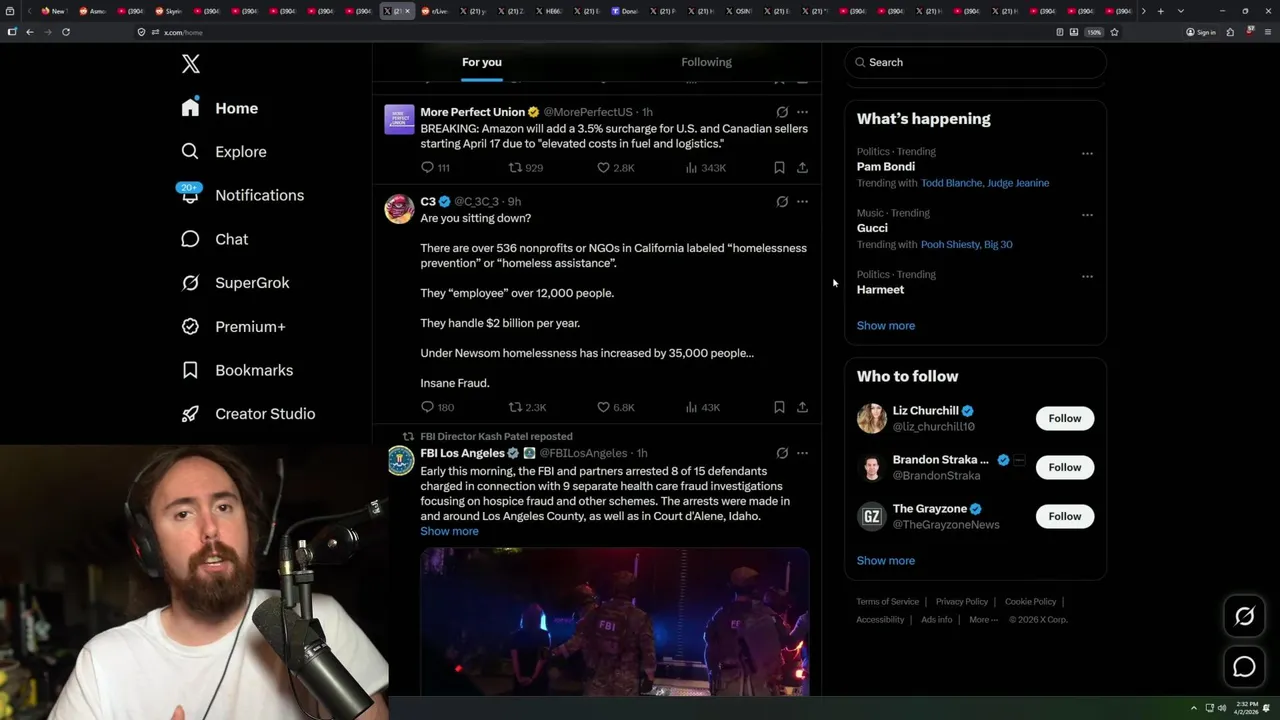Open more options for Gucci trend
The width and height of the screenshot is (1280, 720).
1087,215
